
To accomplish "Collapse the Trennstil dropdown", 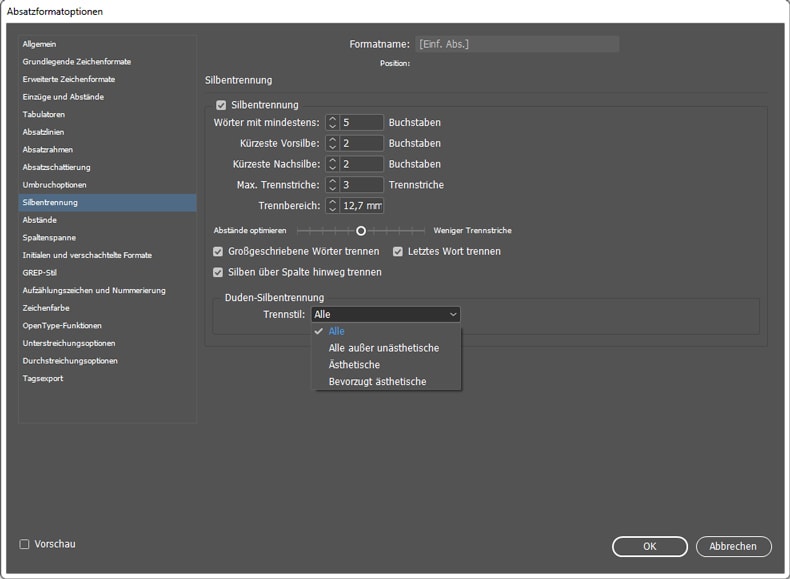I will [x=385, y=314].
